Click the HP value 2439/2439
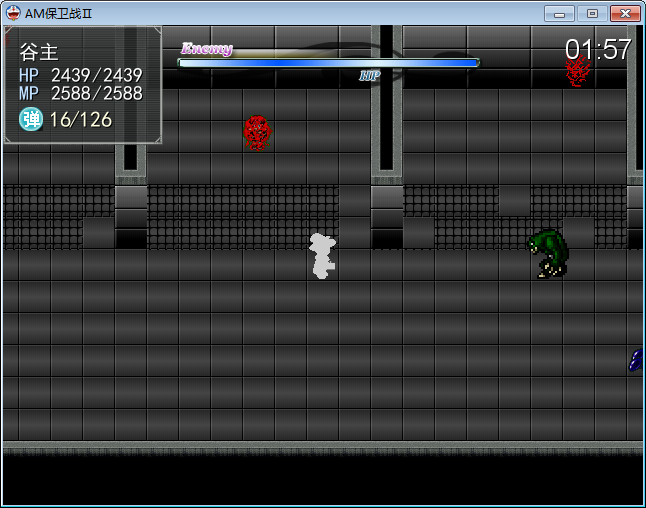This screenshot has height=508, width=646. (x=97, y=75)
